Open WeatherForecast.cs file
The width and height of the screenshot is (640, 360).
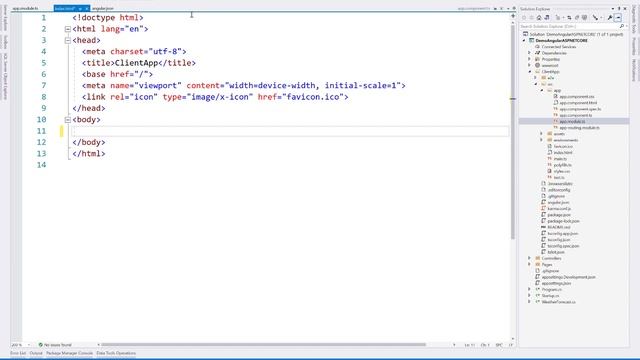(558, 302)
